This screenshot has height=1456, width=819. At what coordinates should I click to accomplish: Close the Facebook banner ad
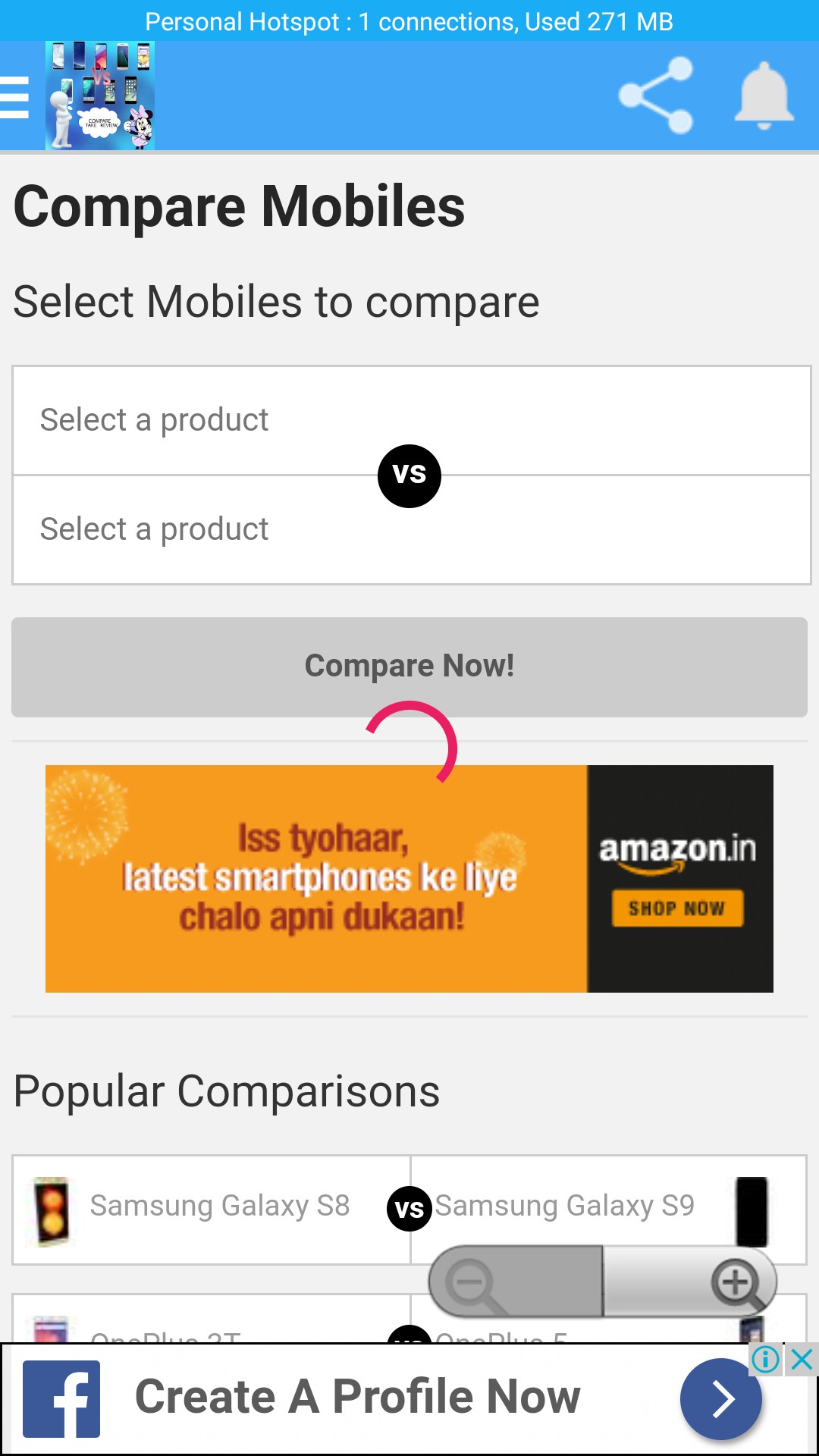click(x=802, y=1359)
